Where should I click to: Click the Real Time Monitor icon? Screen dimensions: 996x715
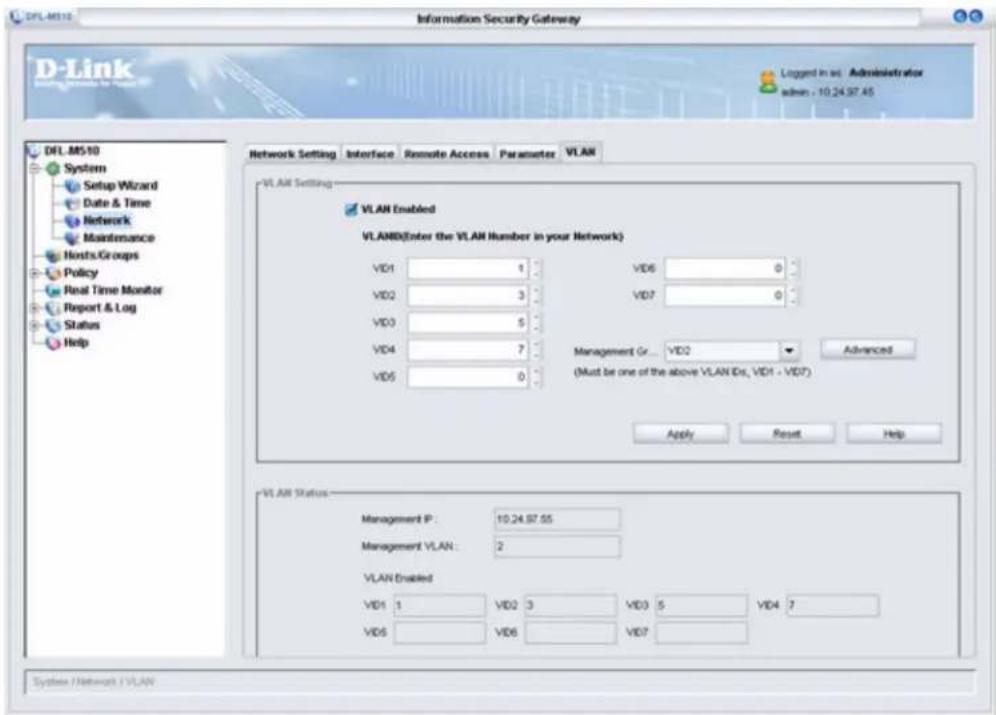pyautogui.click(x=53, y=291)
